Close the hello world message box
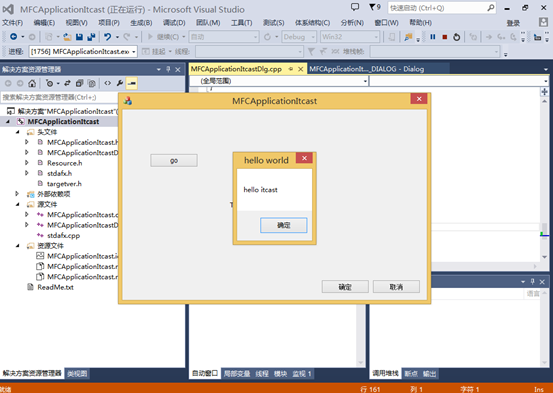 304,158
